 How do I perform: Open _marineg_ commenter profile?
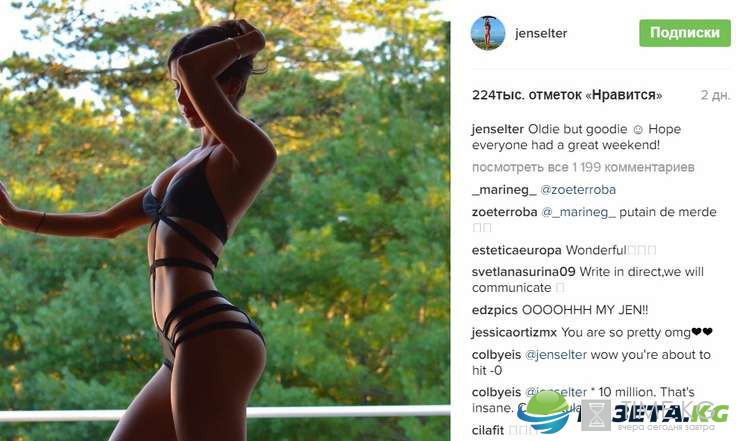click(504, 190)
